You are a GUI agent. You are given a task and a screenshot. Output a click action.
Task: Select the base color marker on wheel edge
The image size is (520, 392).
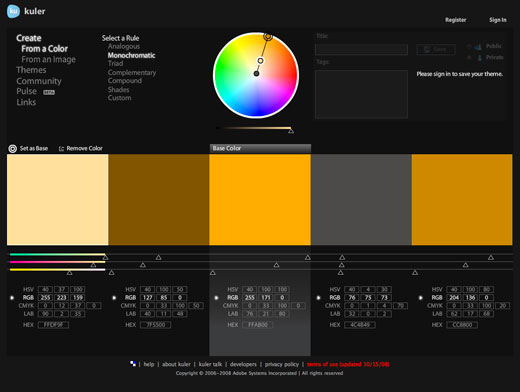coord(268,36)
